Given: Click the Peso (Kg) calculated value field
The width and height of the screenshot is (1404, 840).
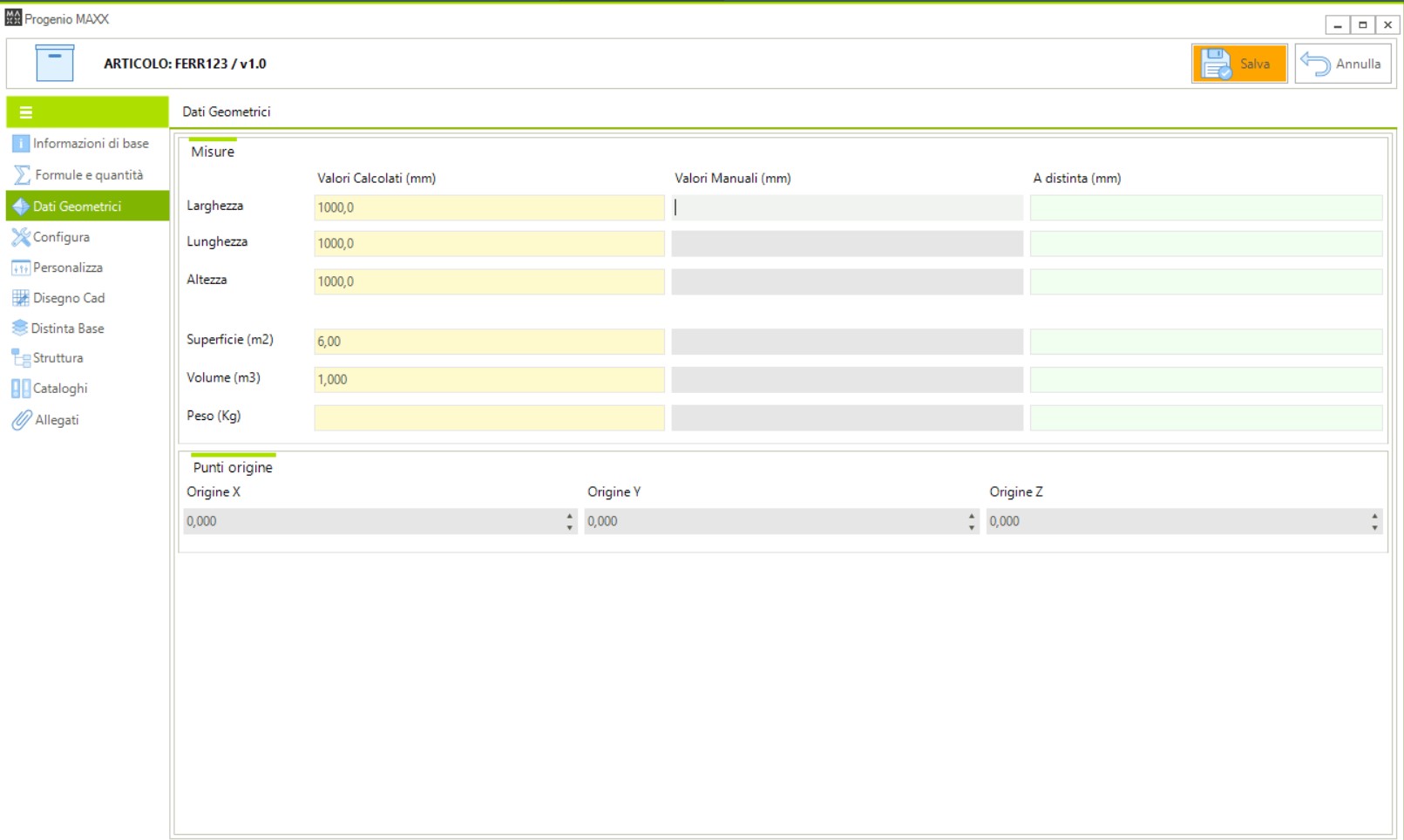Looking at the screenshot, I should click(x=489, y=418).
